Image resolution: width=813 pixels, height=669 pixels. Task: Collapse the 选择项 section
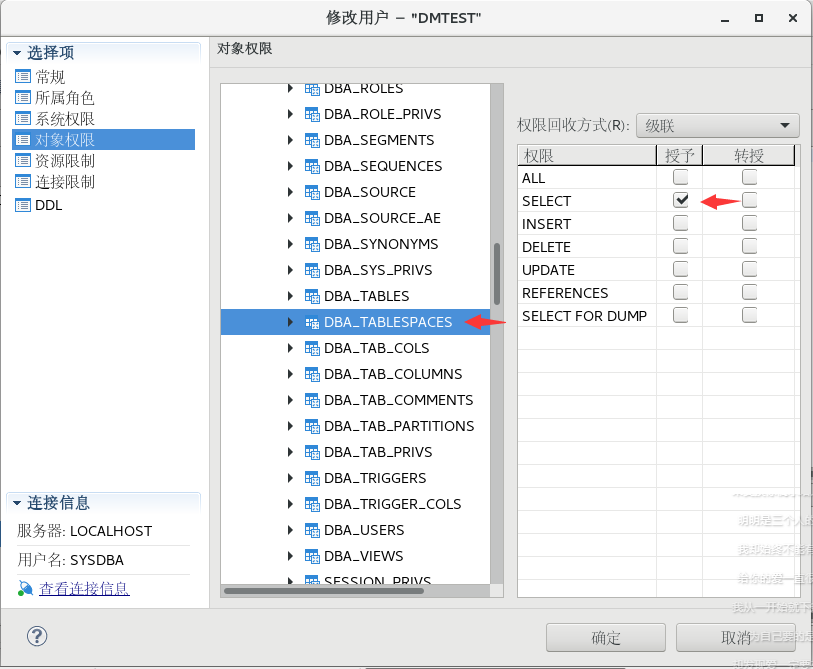(x=17, y=53)
